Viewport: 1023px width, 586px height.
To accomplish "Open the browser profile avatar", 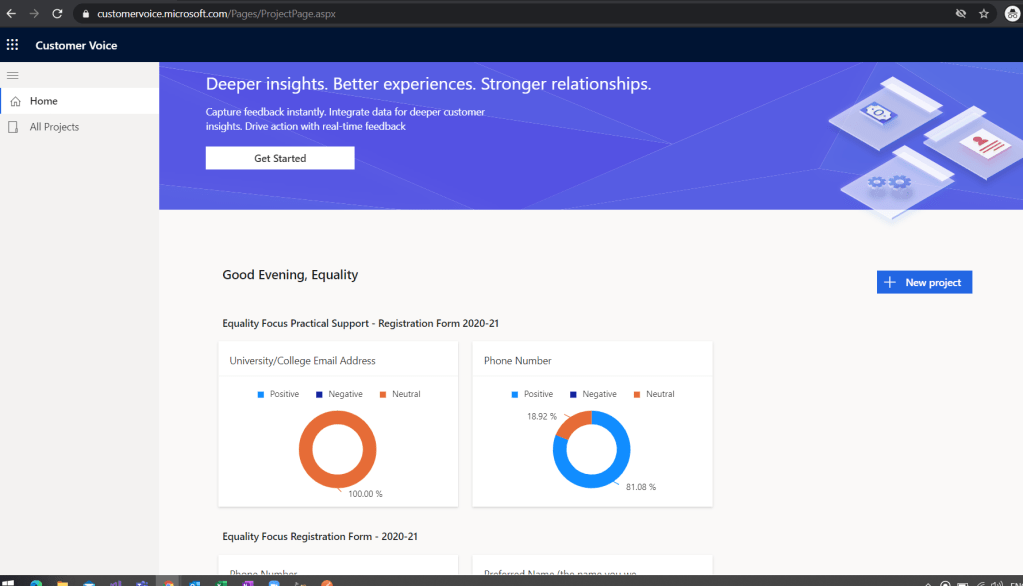I will coord(1010,14).
